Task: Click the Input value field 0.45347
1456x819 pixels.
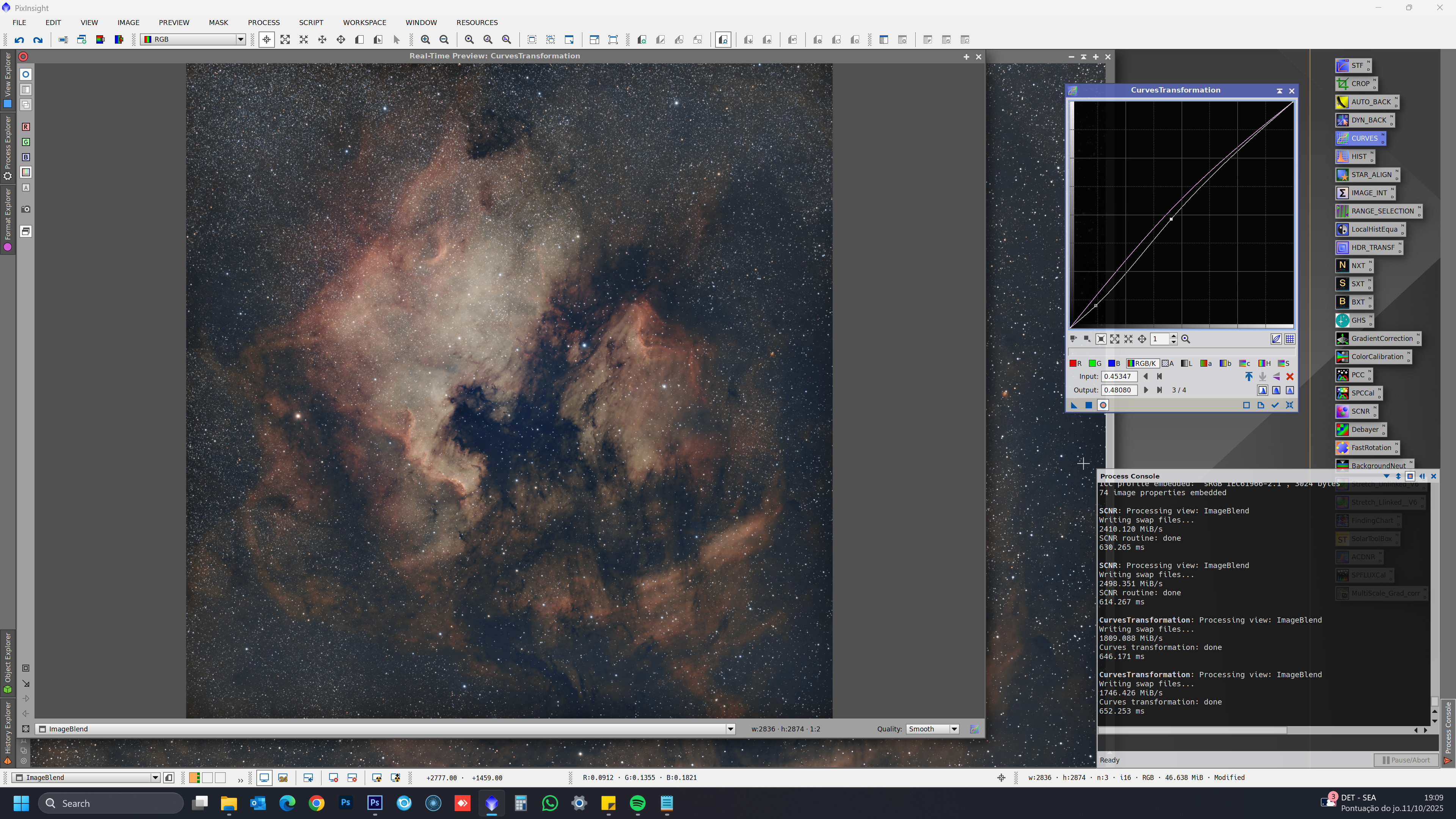Action: (1119, 377)
